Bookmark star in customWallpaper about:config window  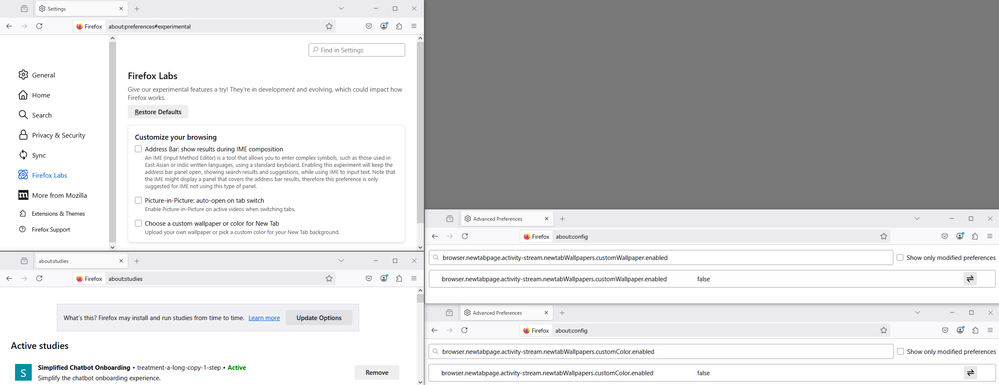click(x=884, y=236)
